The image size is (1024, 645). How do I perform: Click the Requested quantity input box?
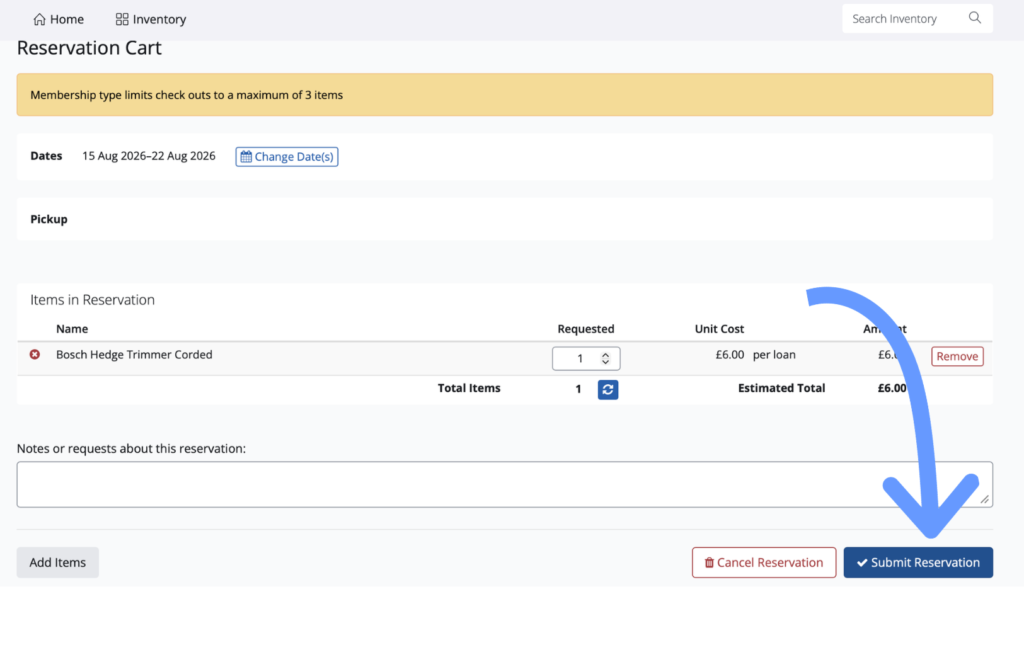tap(586, 358)
